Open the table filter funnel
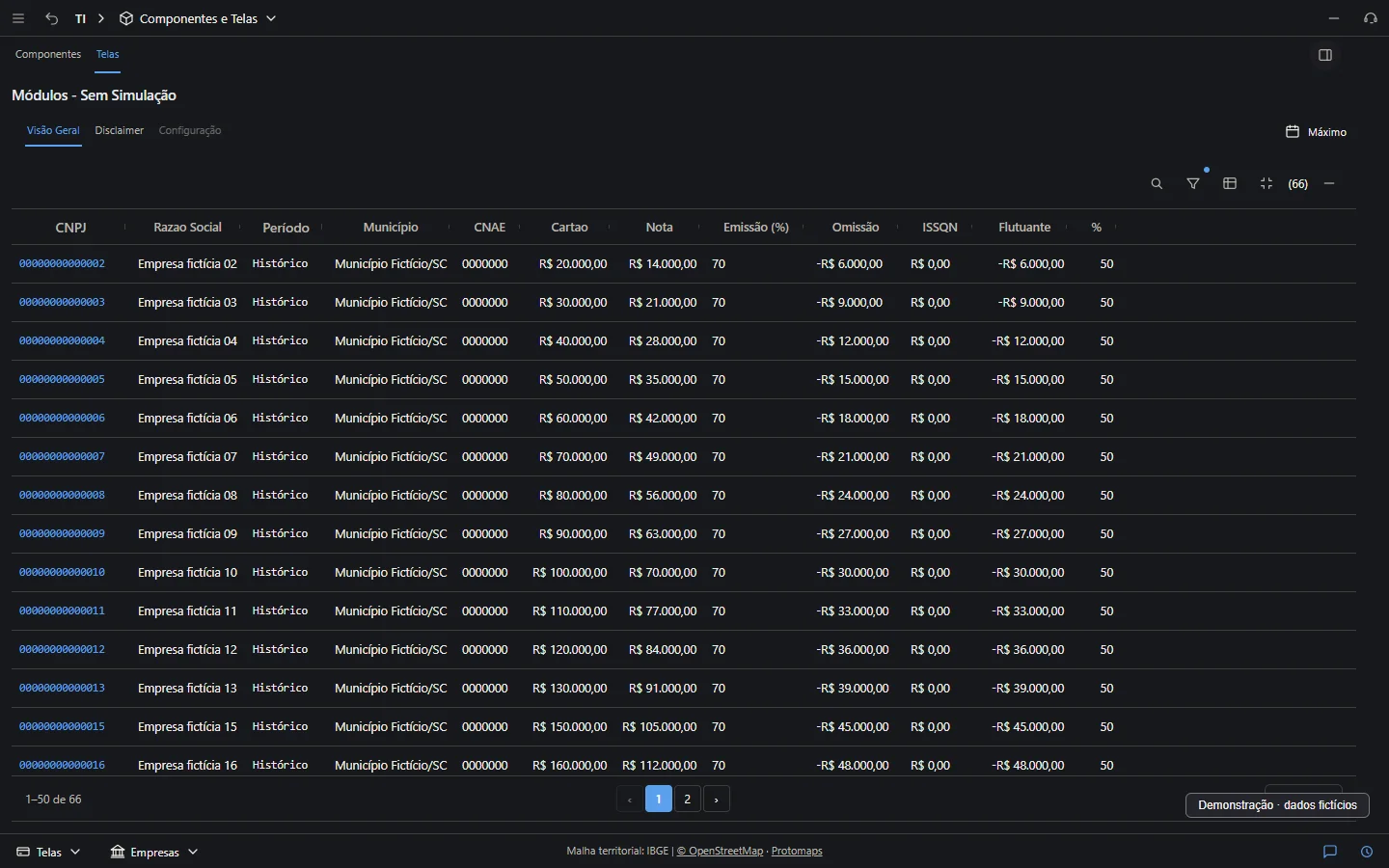This screenshot has height=868, width=1389. tap(1193, 184)
